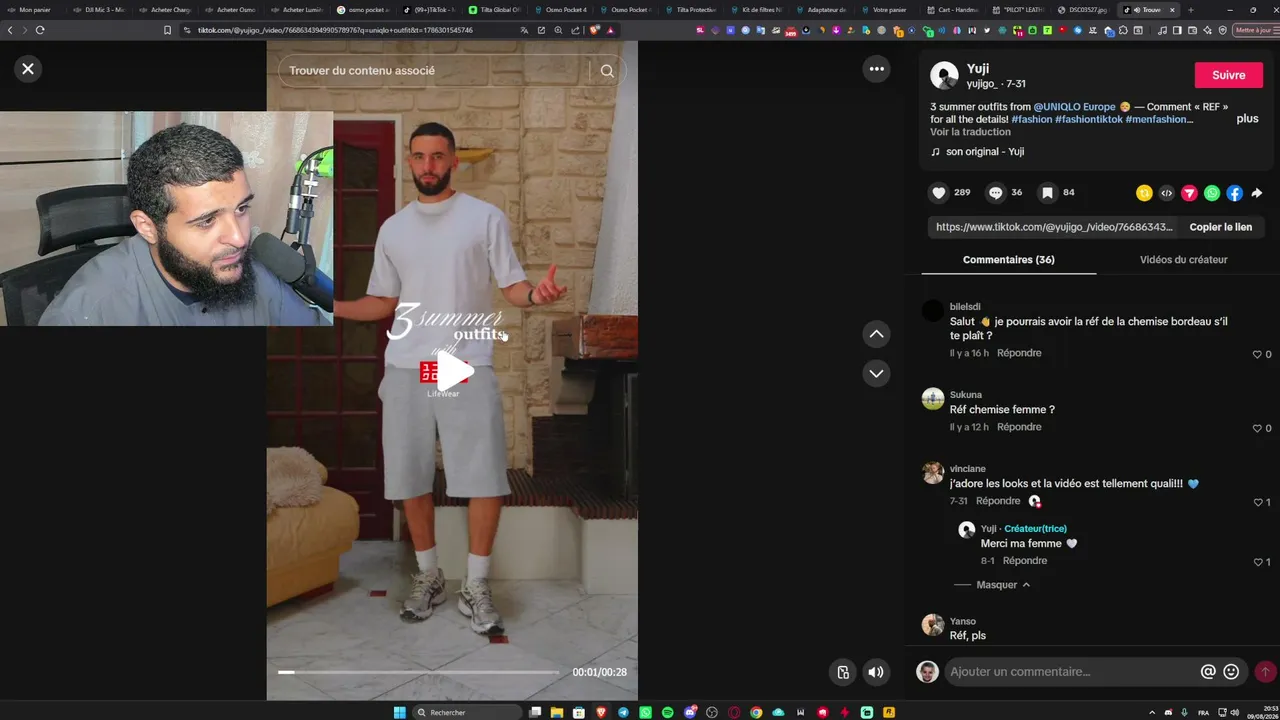This screenshot has height=720, width=1280.
Task: Reload the page in the browser
Action: [40, 30]
